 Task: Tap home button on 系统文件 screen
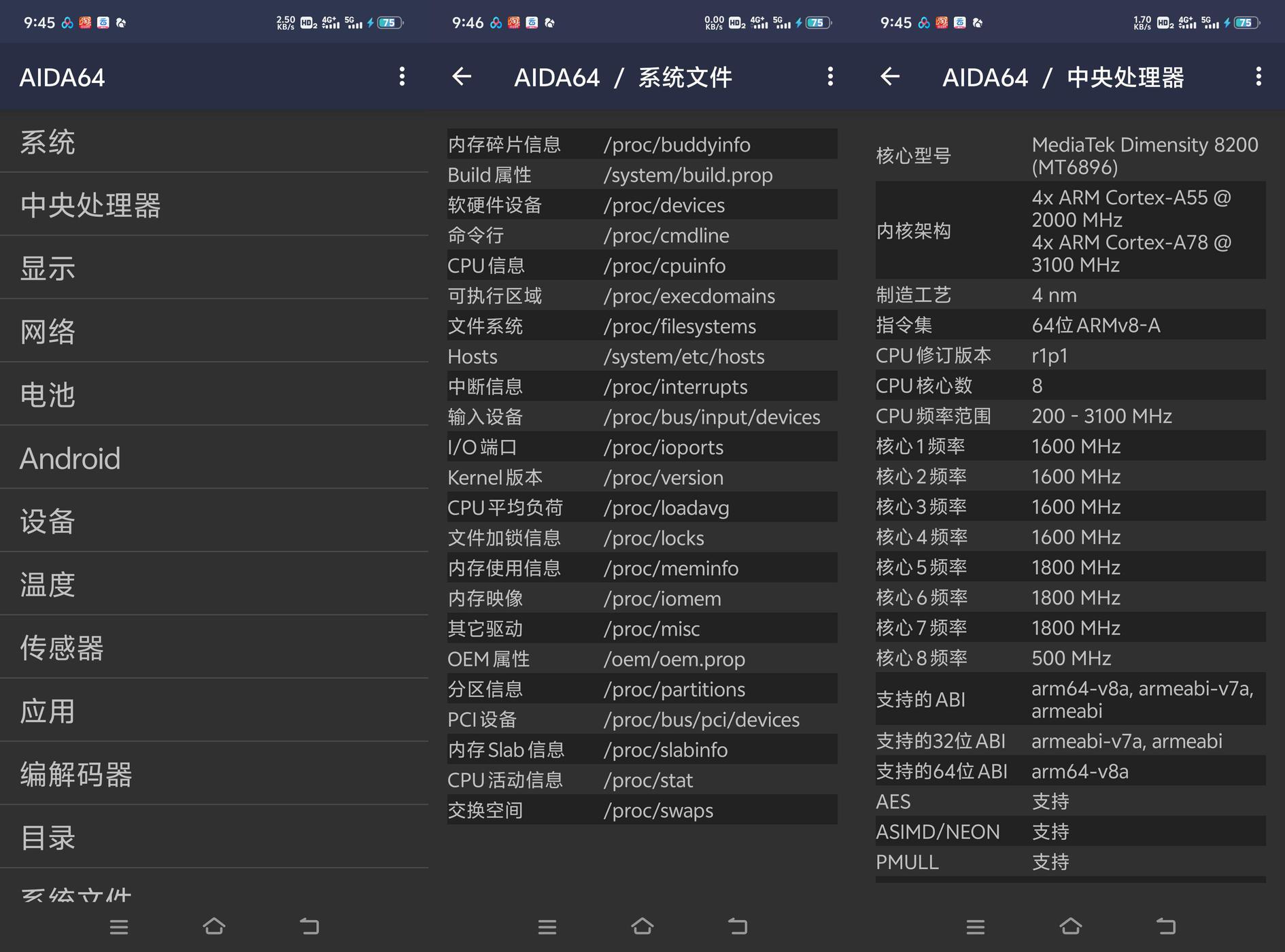[x=642, y=926]
